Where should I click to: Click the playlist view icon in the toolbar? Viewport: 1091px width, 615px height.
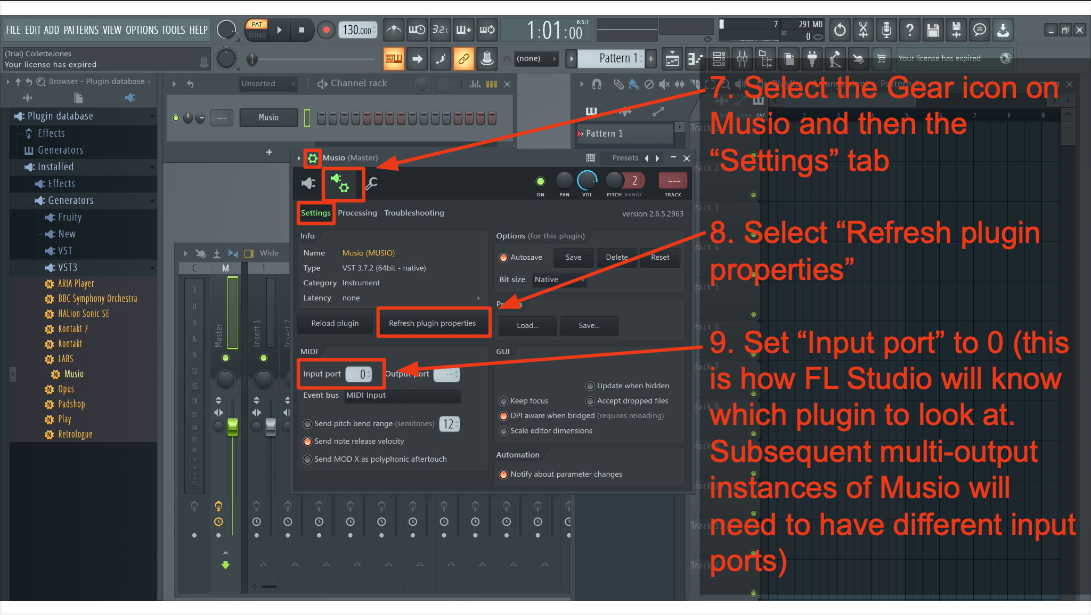672,58
